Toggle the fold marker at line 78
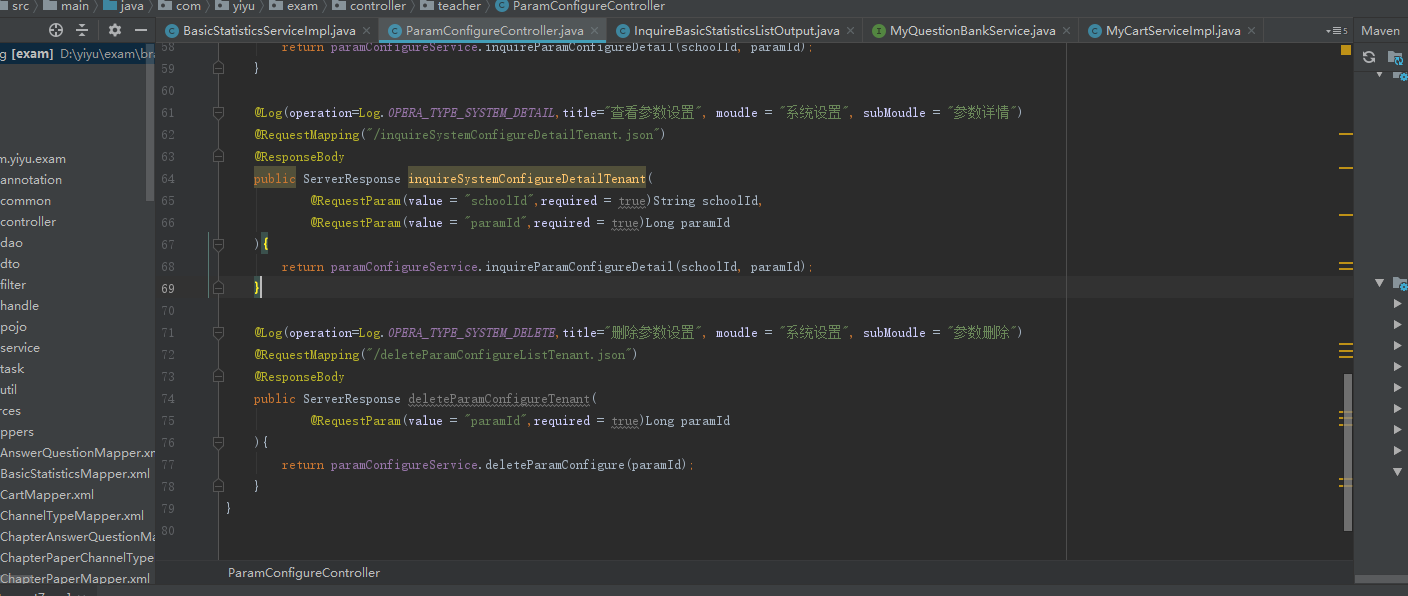 coord(218,487)
